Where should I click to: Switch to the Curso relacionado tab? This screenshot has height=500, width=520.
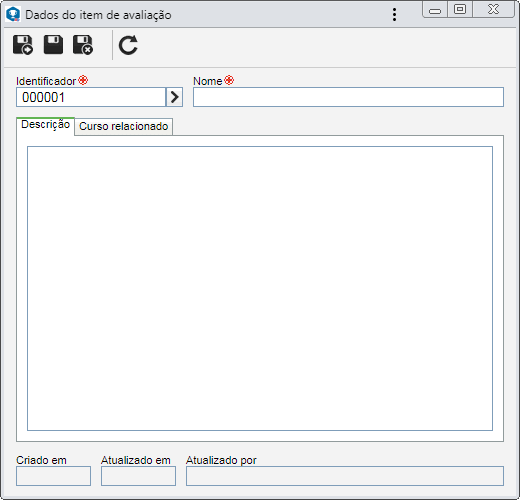(x=123, y=126)
